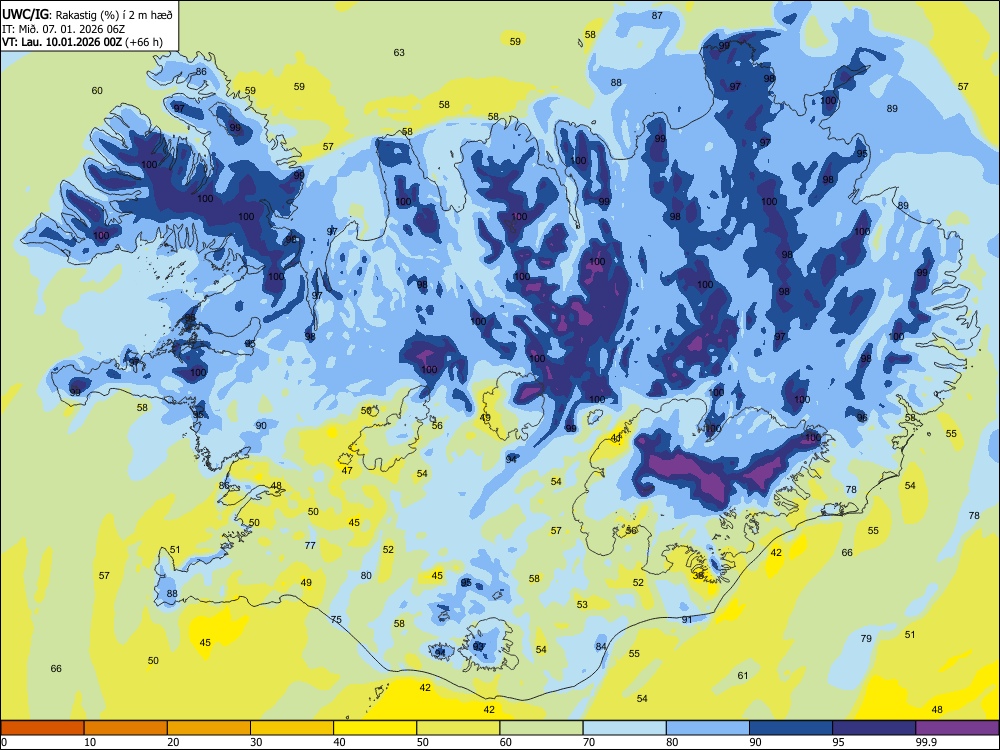Select the 30–40 amber legend swatch

[292, 728]
